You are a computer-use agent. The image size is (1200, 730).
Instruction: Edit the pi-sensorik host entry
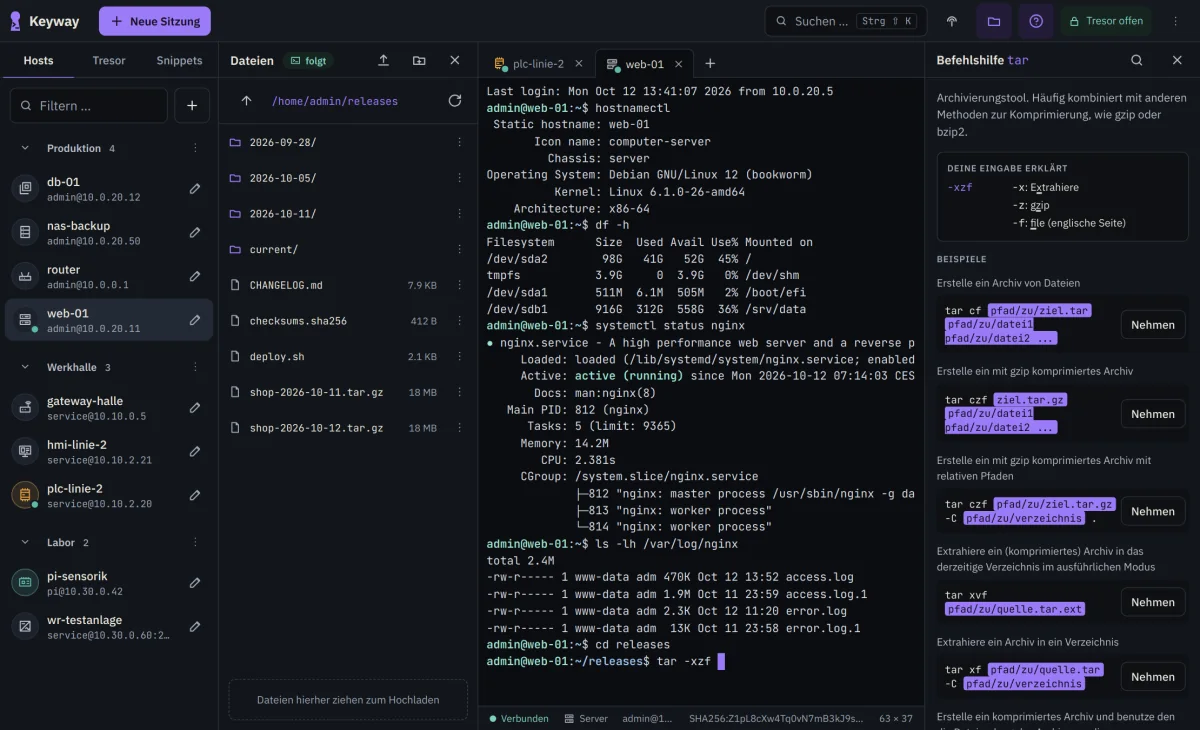195,583
